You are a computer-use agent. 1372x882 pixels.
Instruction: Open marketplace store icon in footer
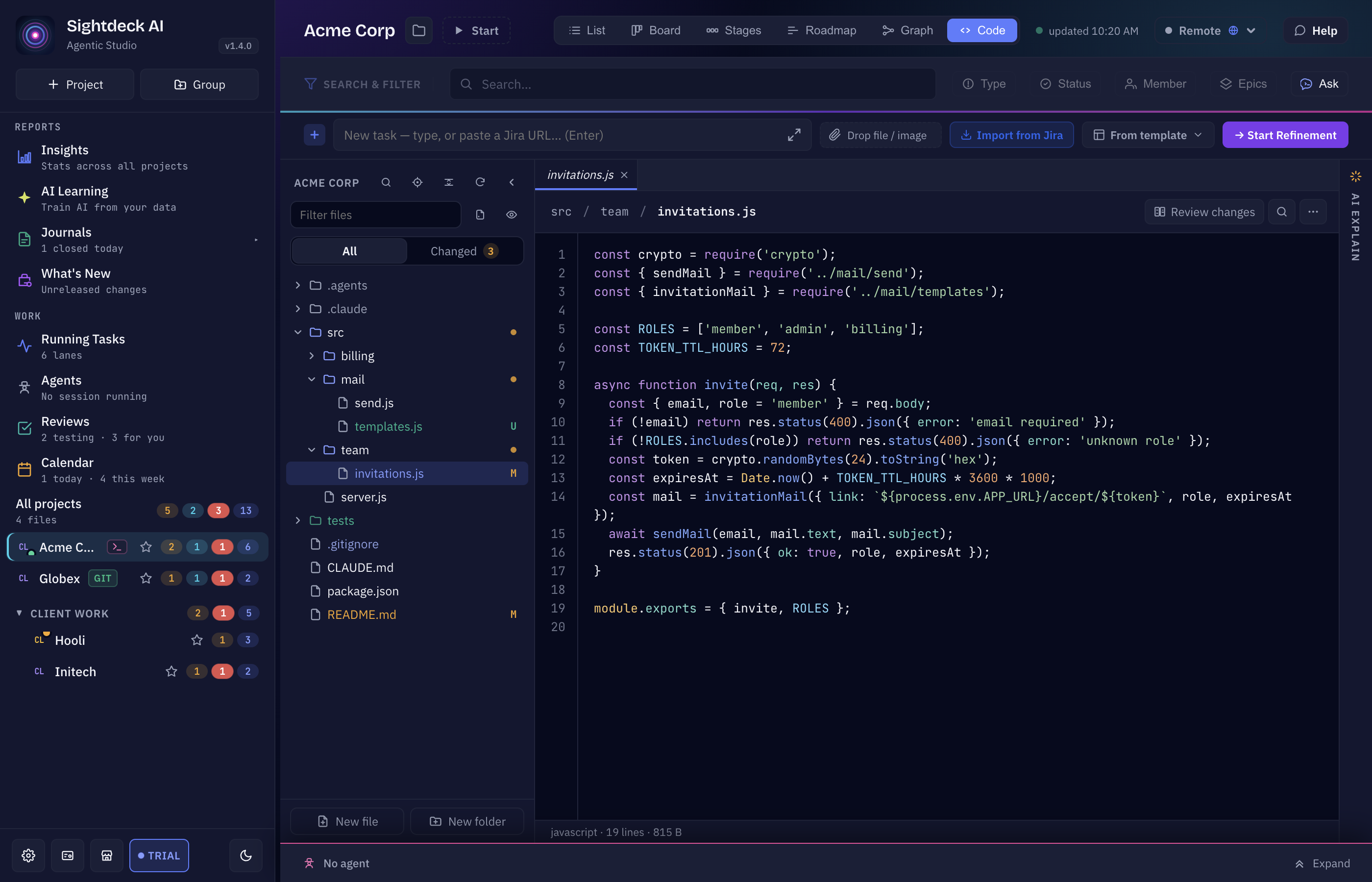106,855
